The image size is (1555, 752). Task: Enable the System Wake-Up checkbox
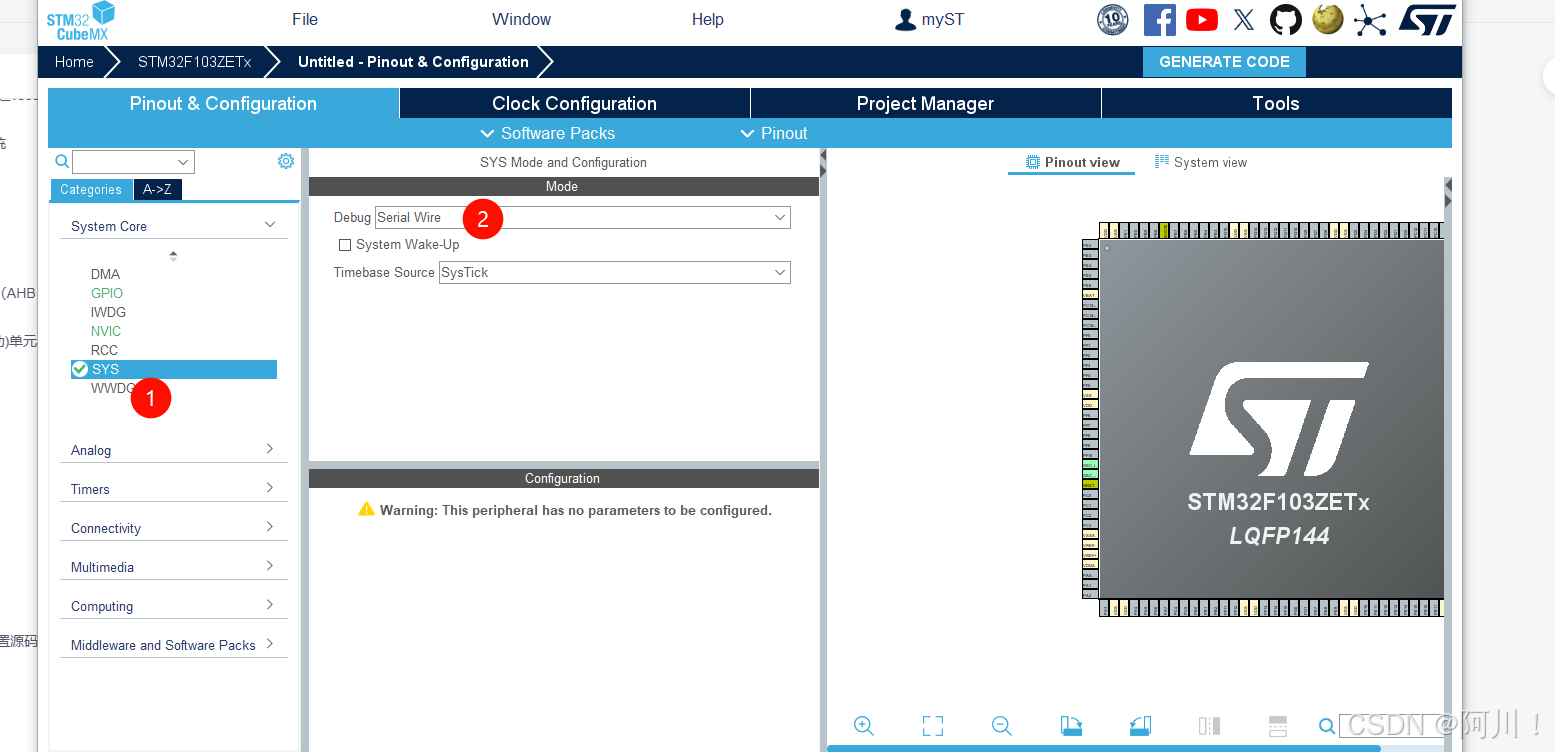(x=345, y=245)
